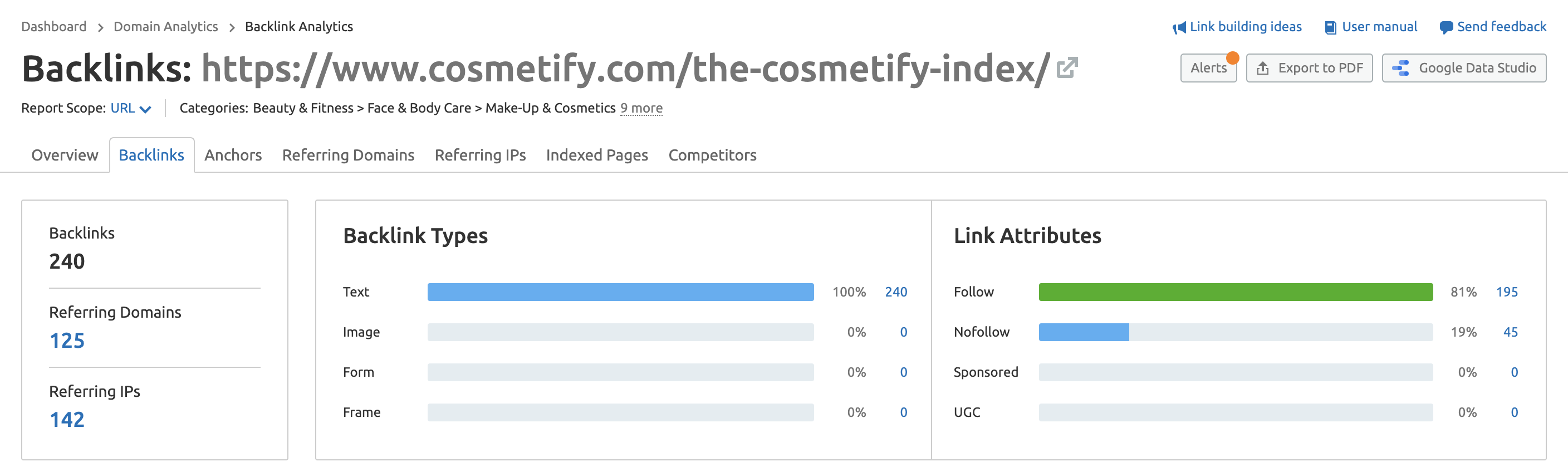The width and height of the screenshot is (1568, 476).
Task: Click breadcrumb arrow after Dashboard
Action: pos(100,27)
